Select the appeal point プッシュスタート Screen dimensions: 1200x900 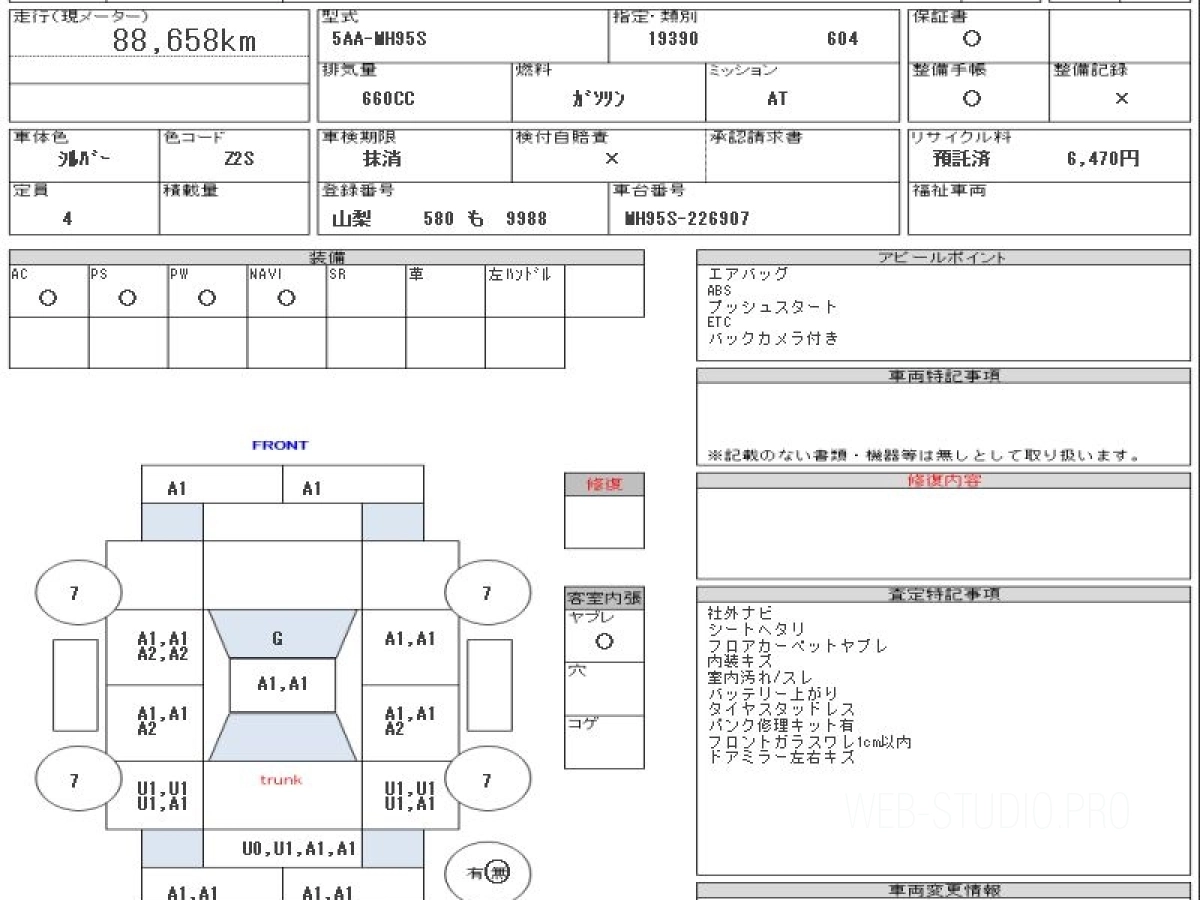pyautogui.click(x=772, y=306)
